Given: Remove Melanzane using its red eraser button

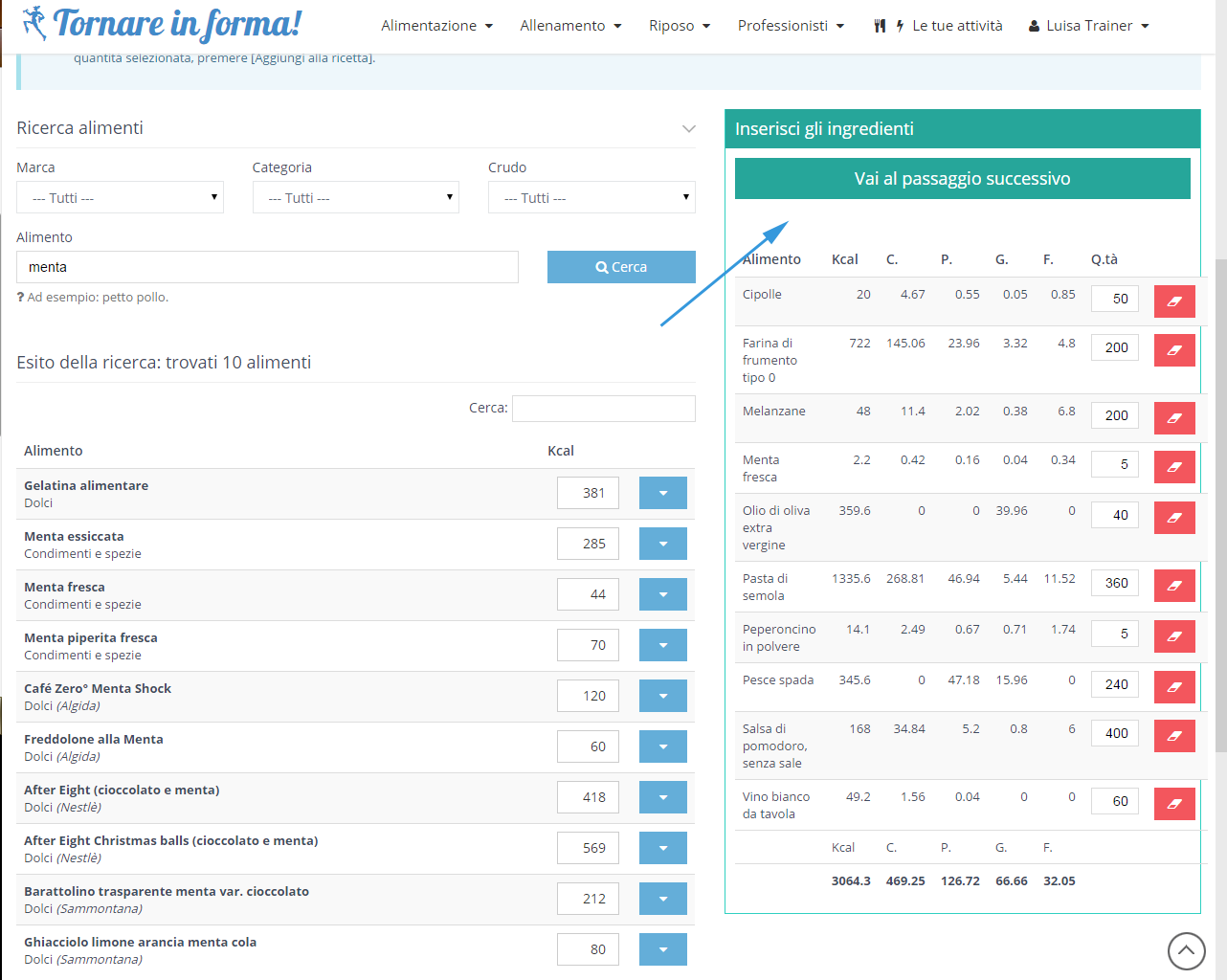Looking at the screenshot, I should [x=1173, y=418].
